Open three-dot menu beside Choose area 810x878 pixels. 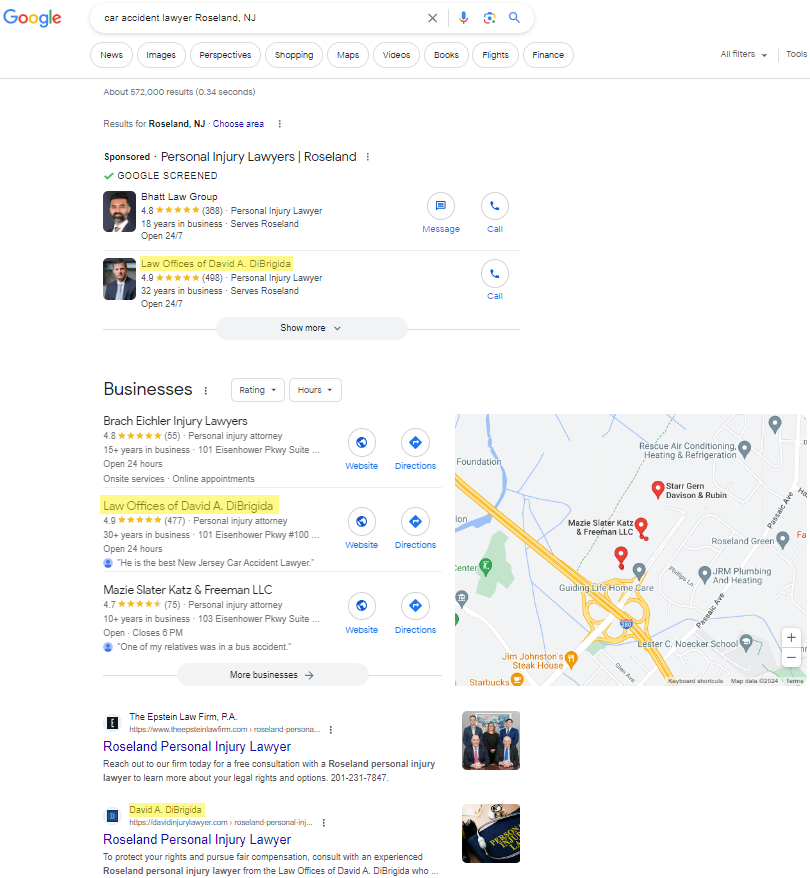[x=279, y=124]
